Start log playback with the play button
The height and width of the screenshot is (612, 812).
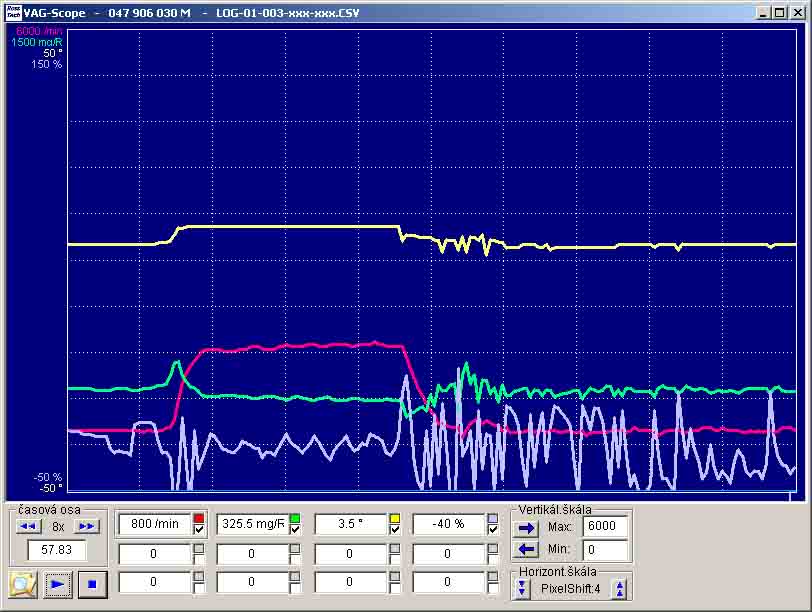pyautogui.click(x=57, y=584)
